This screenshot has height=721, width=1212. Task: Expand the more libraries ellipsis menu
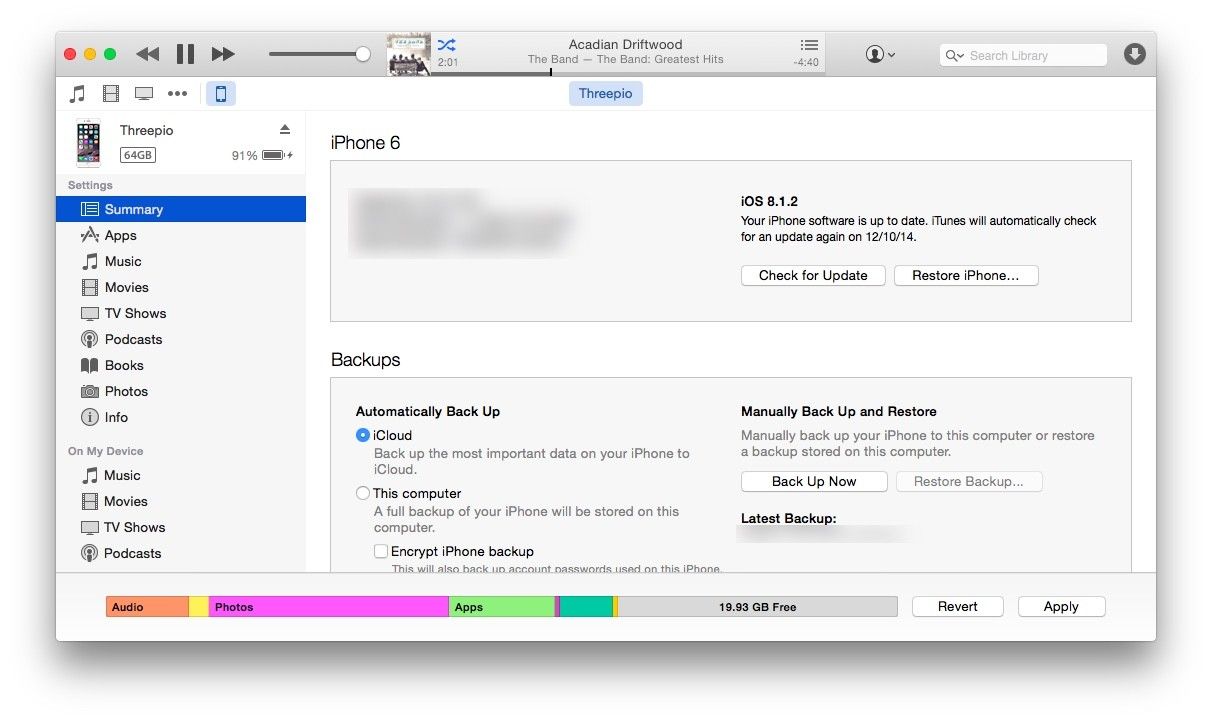click(177, 94)
